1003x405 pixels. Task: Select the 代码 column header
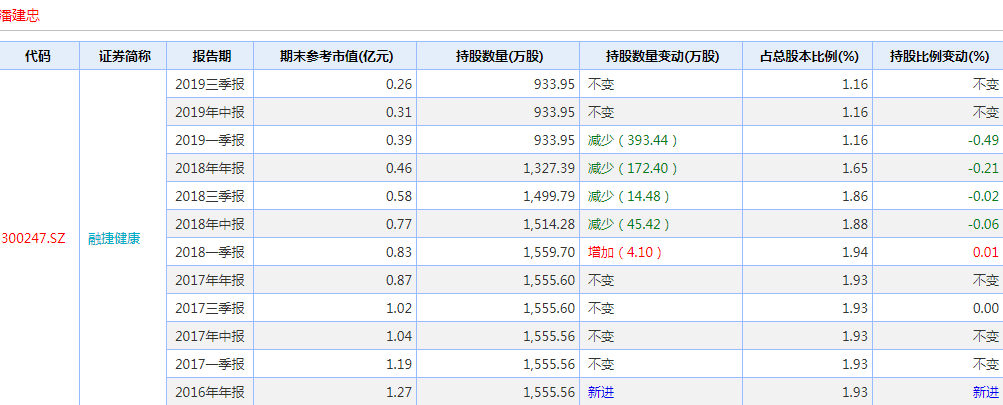38,56
